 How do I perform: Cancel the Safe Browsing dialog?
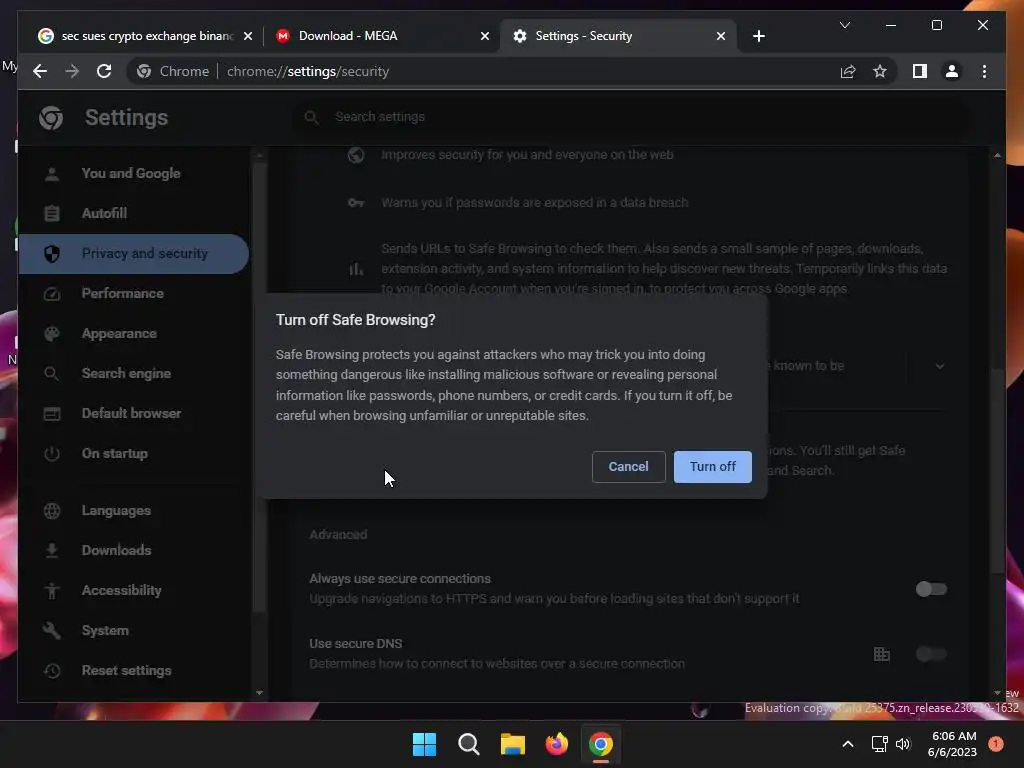[628, 466]
